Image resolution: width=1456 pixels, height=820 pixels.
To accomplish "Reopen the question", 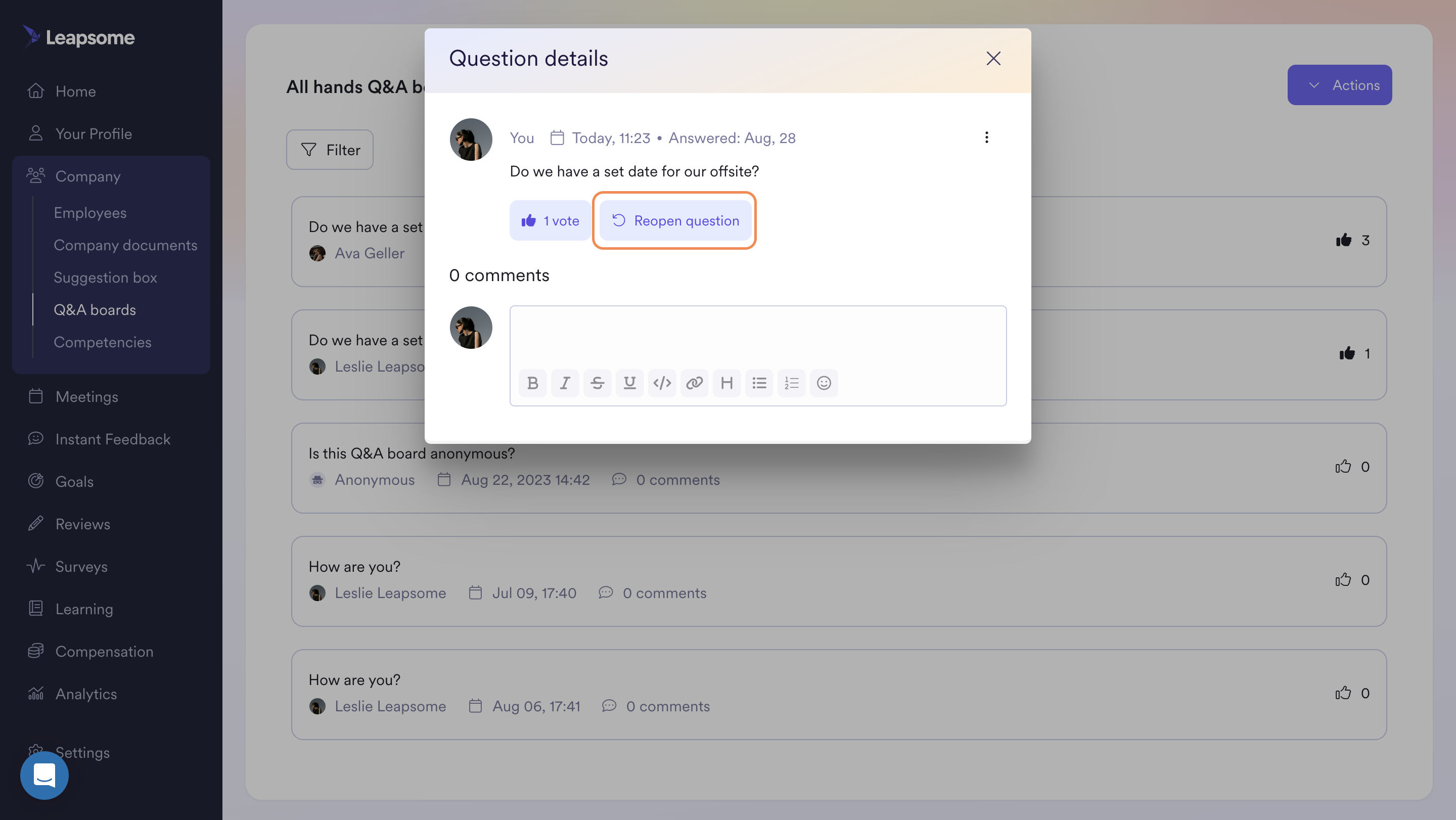I will [x=675, y=220].
